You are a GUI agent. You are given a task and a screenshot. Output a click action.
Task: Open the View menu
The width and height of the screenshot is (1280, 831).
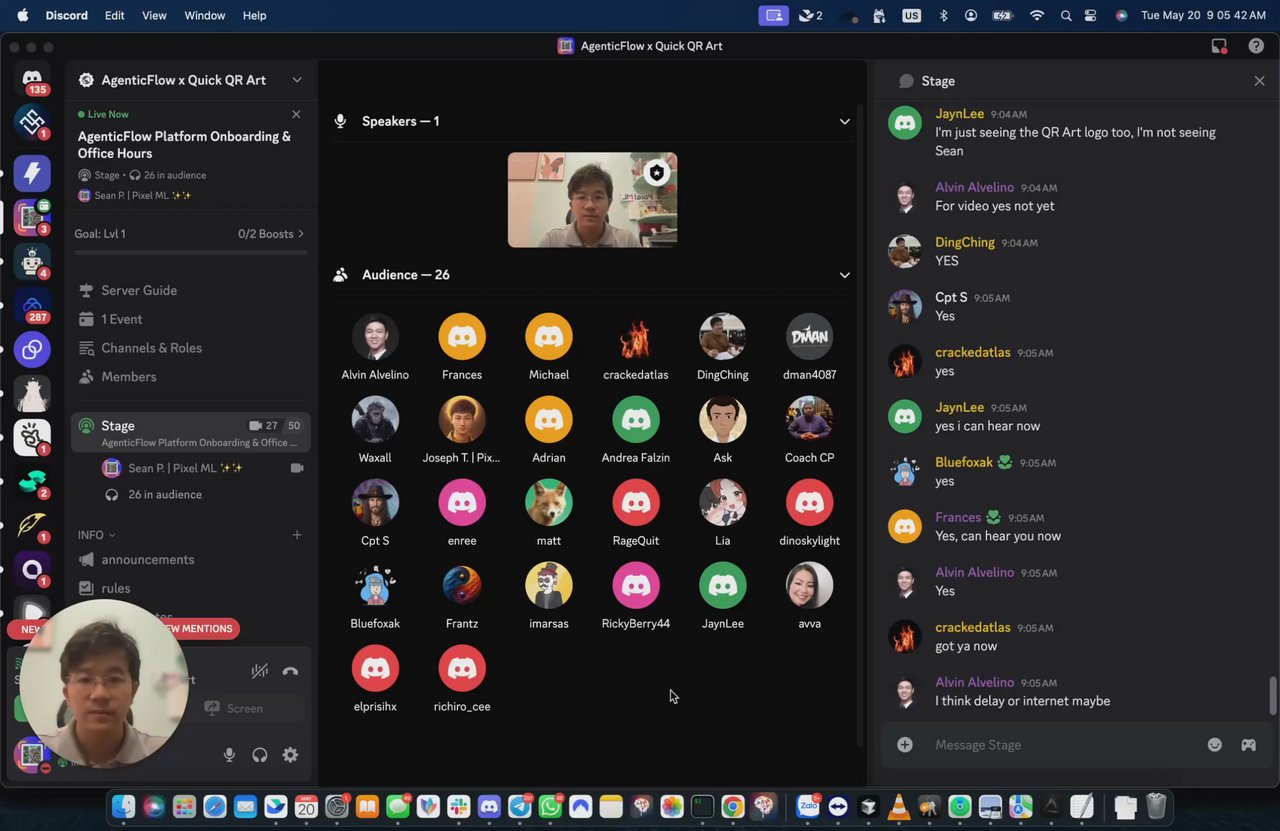coord(154,16)
